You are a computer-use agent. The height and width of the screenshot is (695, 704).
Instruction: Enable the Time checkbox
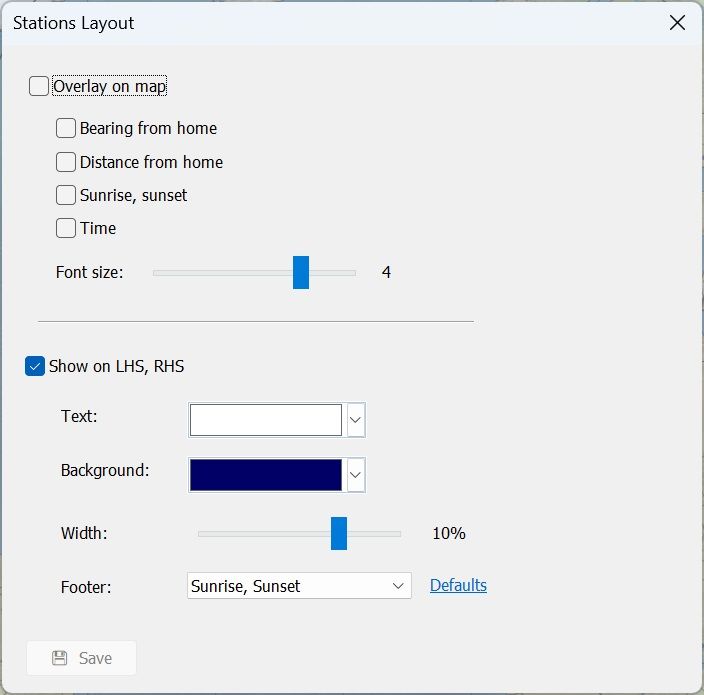point(66,228)
